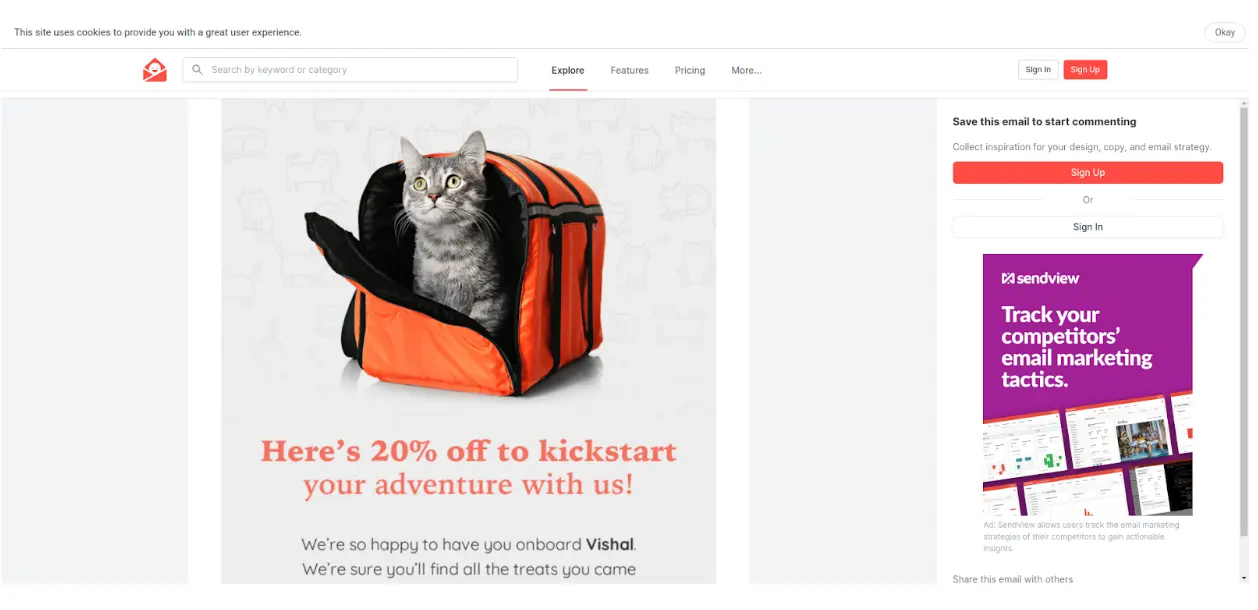Screen dimensions: 1258x610
Task: Go to the Pricing page
Action: pyautogui.click(x=690, y=71)
